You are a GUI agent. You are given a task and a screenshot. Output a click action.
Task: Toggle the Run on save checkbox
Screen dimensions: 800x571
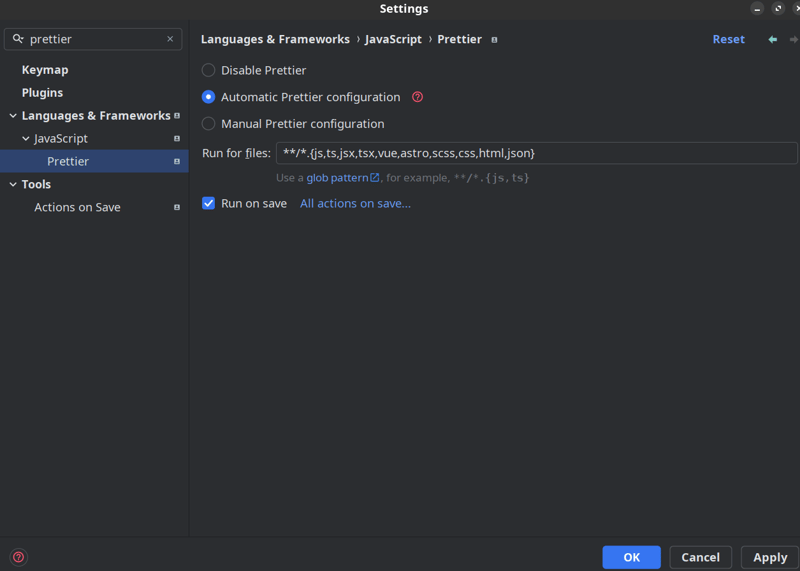208,203
